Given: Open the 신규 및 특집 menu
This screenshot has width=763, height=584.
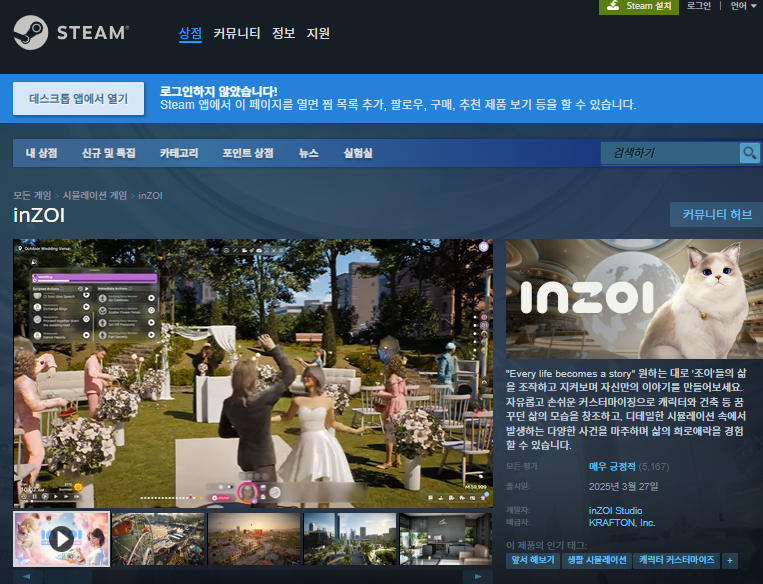Looking at the screenshot, I should (109, 153).
